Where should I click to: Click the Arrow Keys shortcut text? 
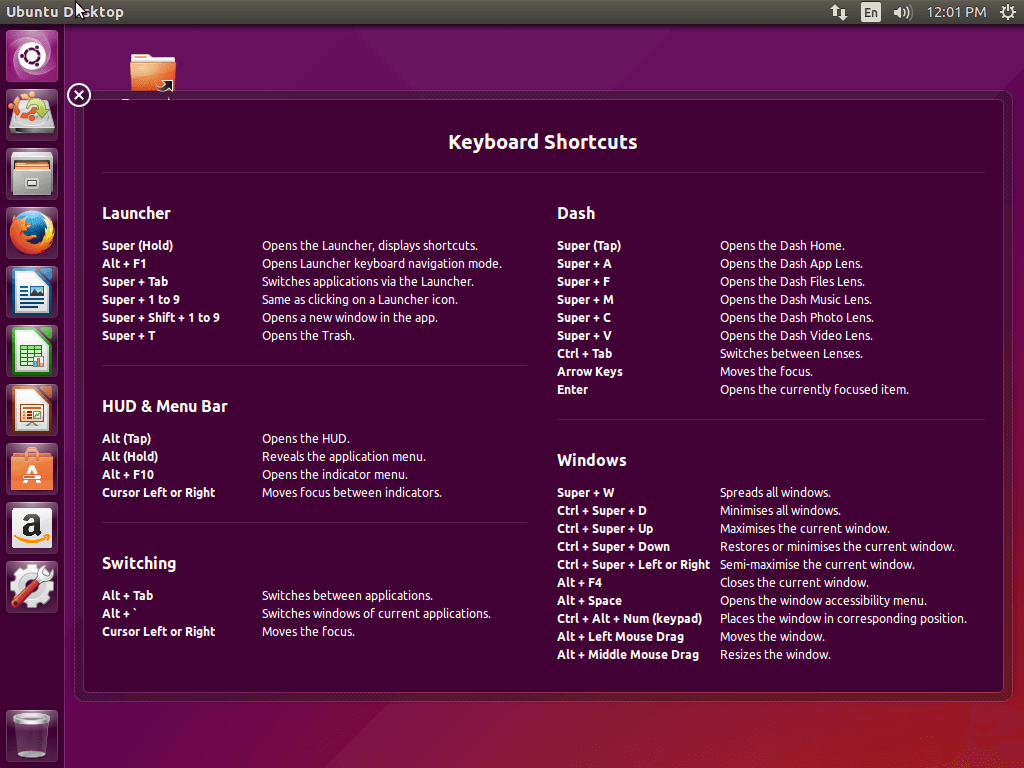click(x=590, y=372)
